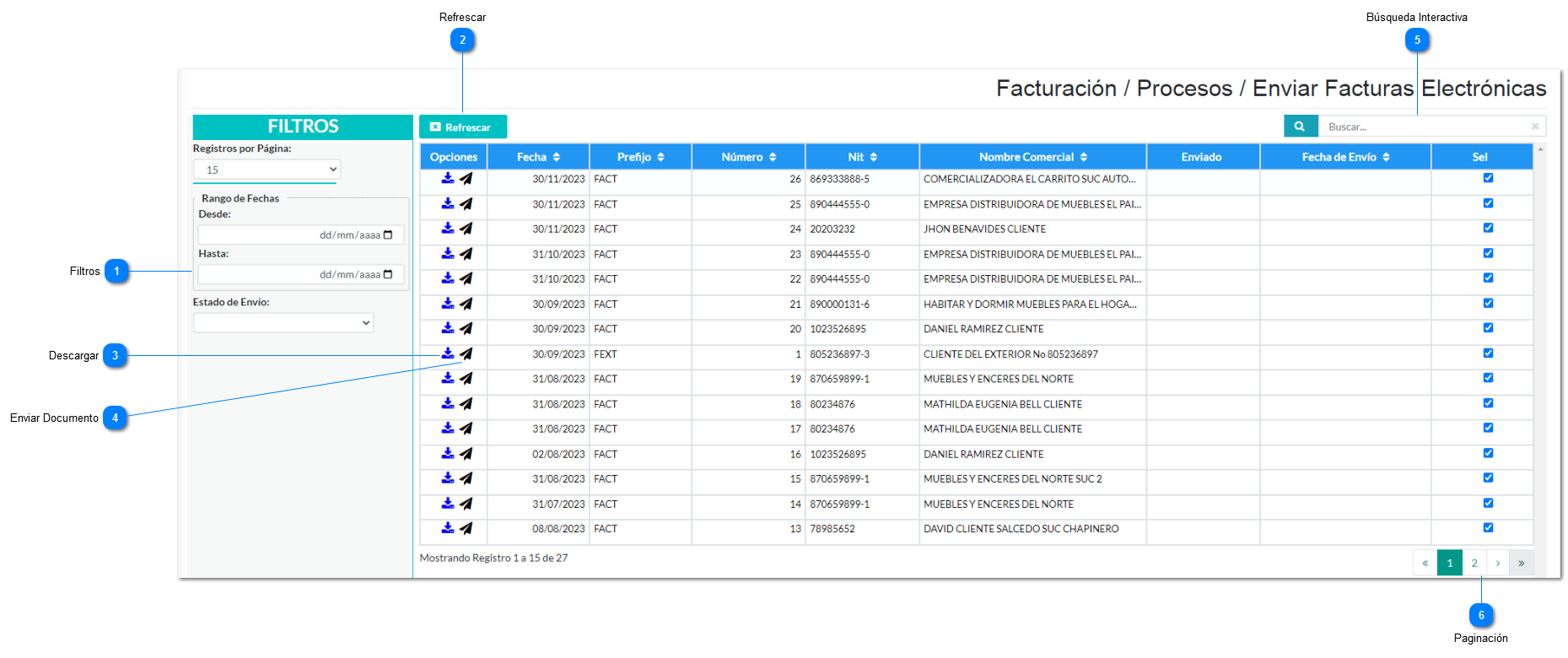
Task: Go to pagination page 1
Action: point(1450,563)
